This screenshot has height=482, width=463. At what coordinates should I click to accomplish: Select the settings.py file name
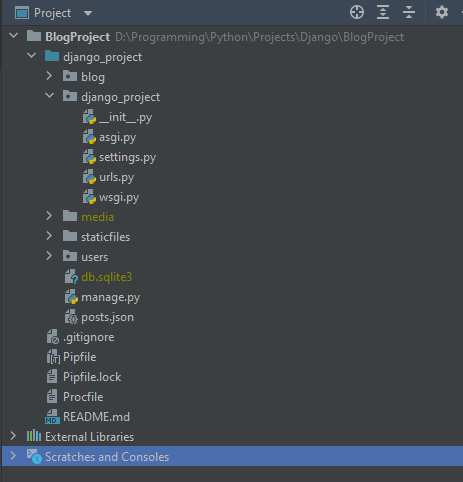127,157
